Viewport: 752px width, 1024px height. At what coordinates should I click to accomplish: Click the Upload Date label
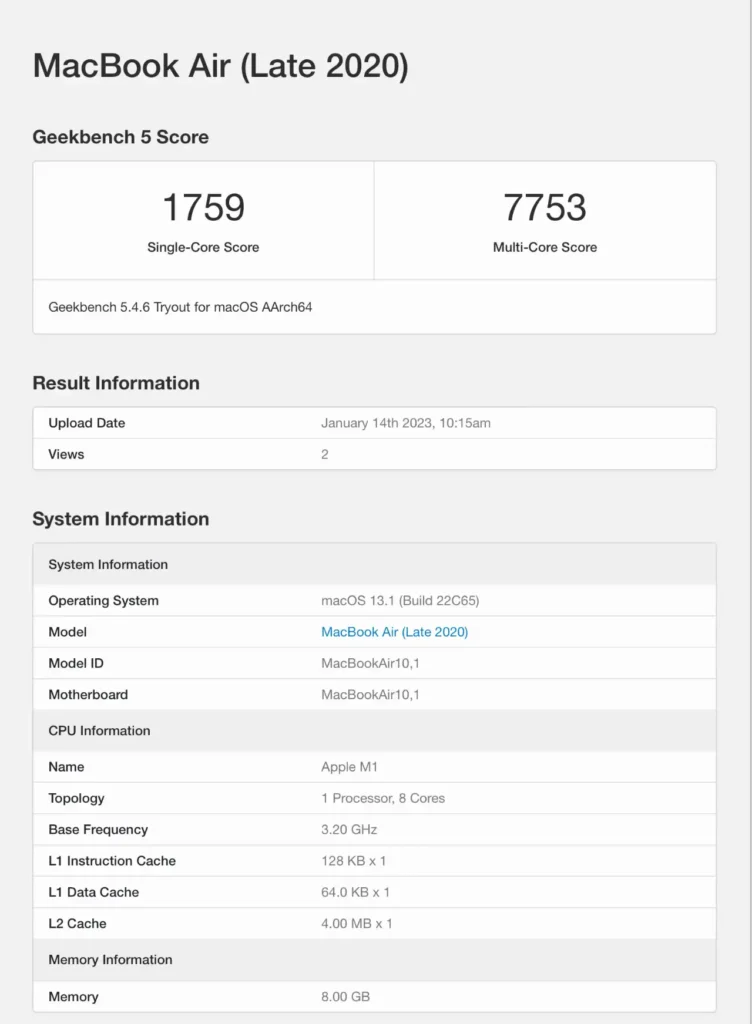[x=87, y=423]
